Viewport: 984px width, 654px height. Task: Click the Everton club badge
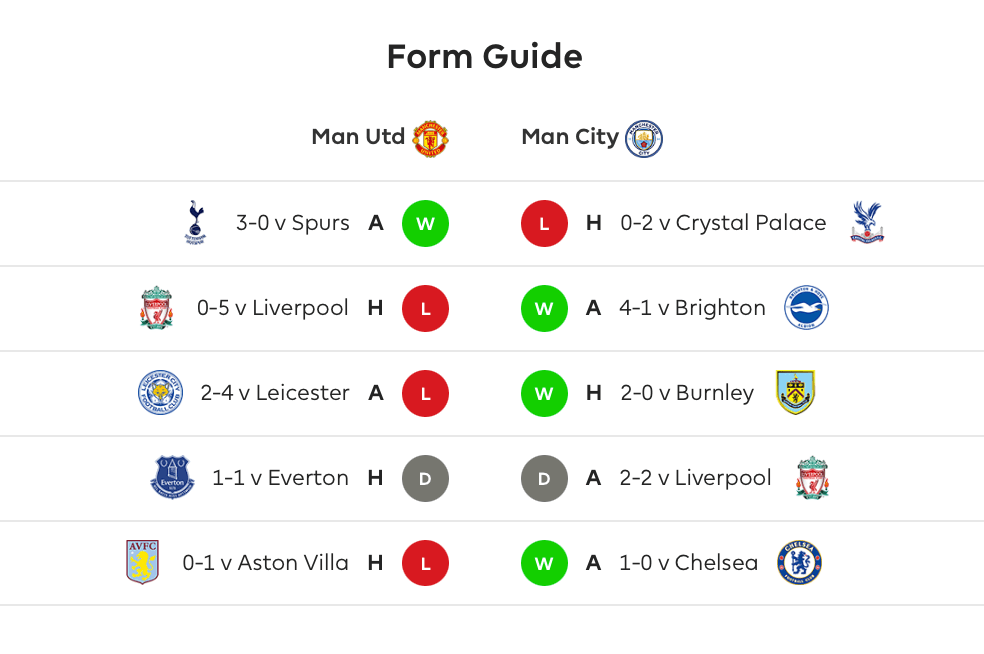(171, 478)
